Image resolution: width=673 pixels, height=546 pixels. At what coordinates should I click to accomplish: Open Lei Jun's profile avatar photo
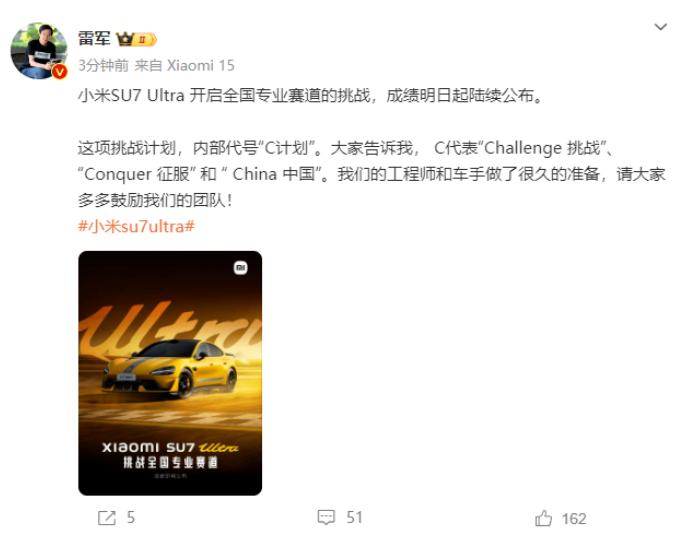coord(39,51)
